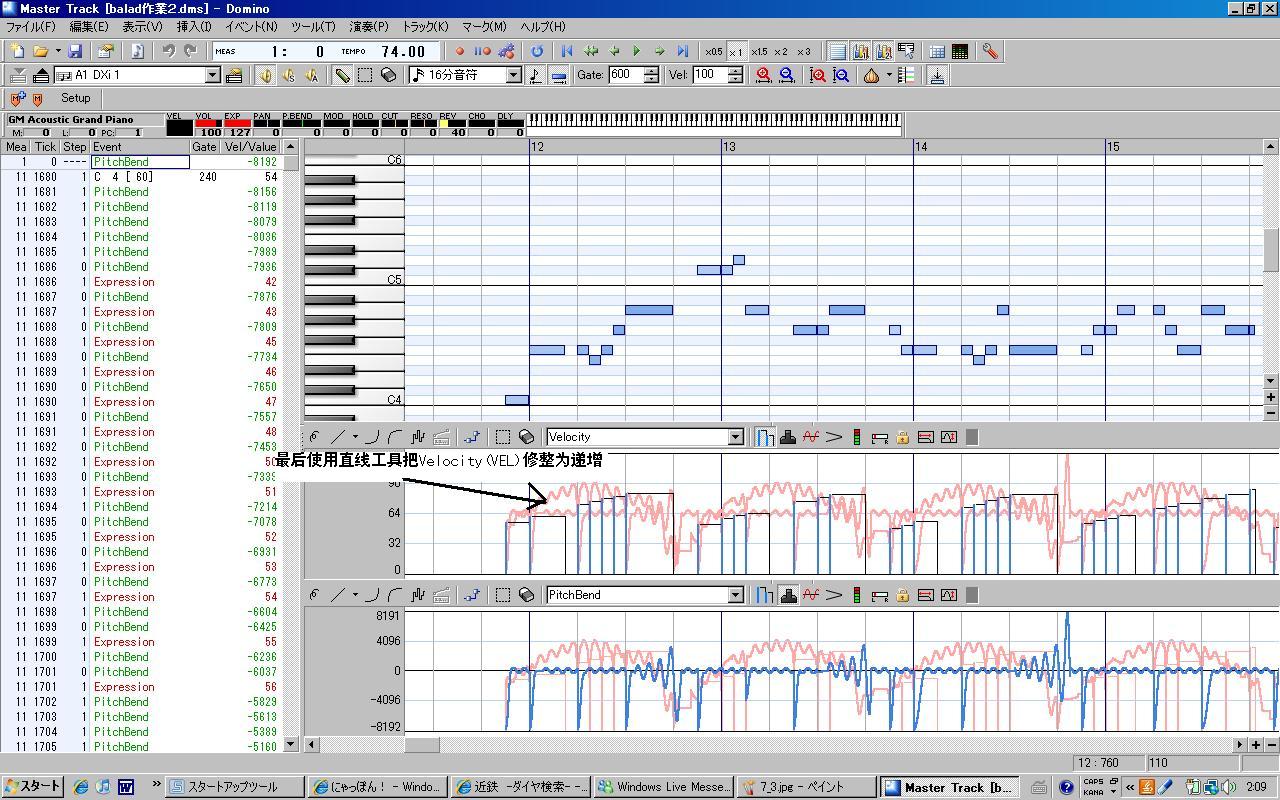Open the 編集(E) menu
Screen dimensions: 1280x800
pos(88,27)
